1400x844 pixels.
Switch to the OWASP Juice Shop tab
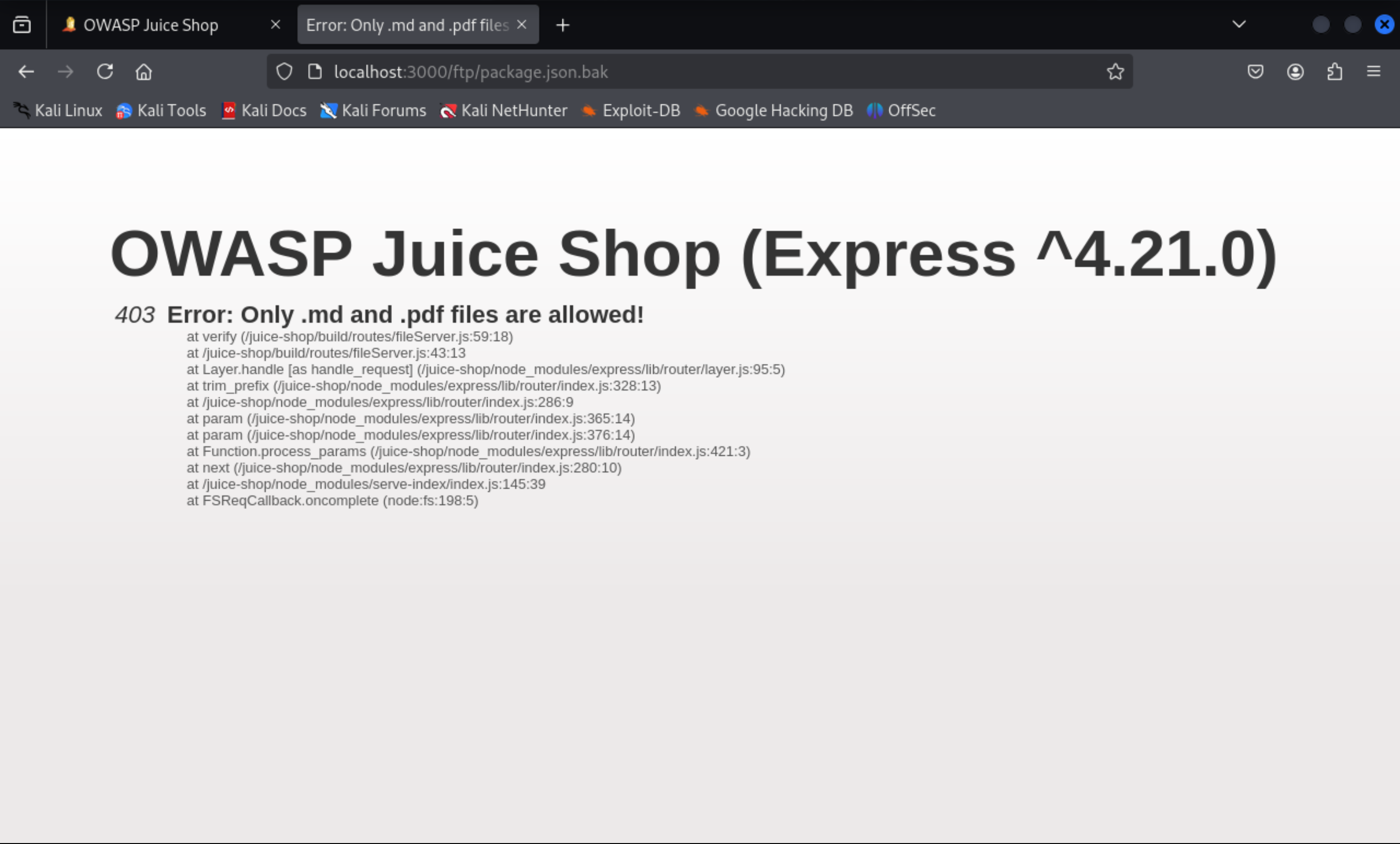coord(150,24)
